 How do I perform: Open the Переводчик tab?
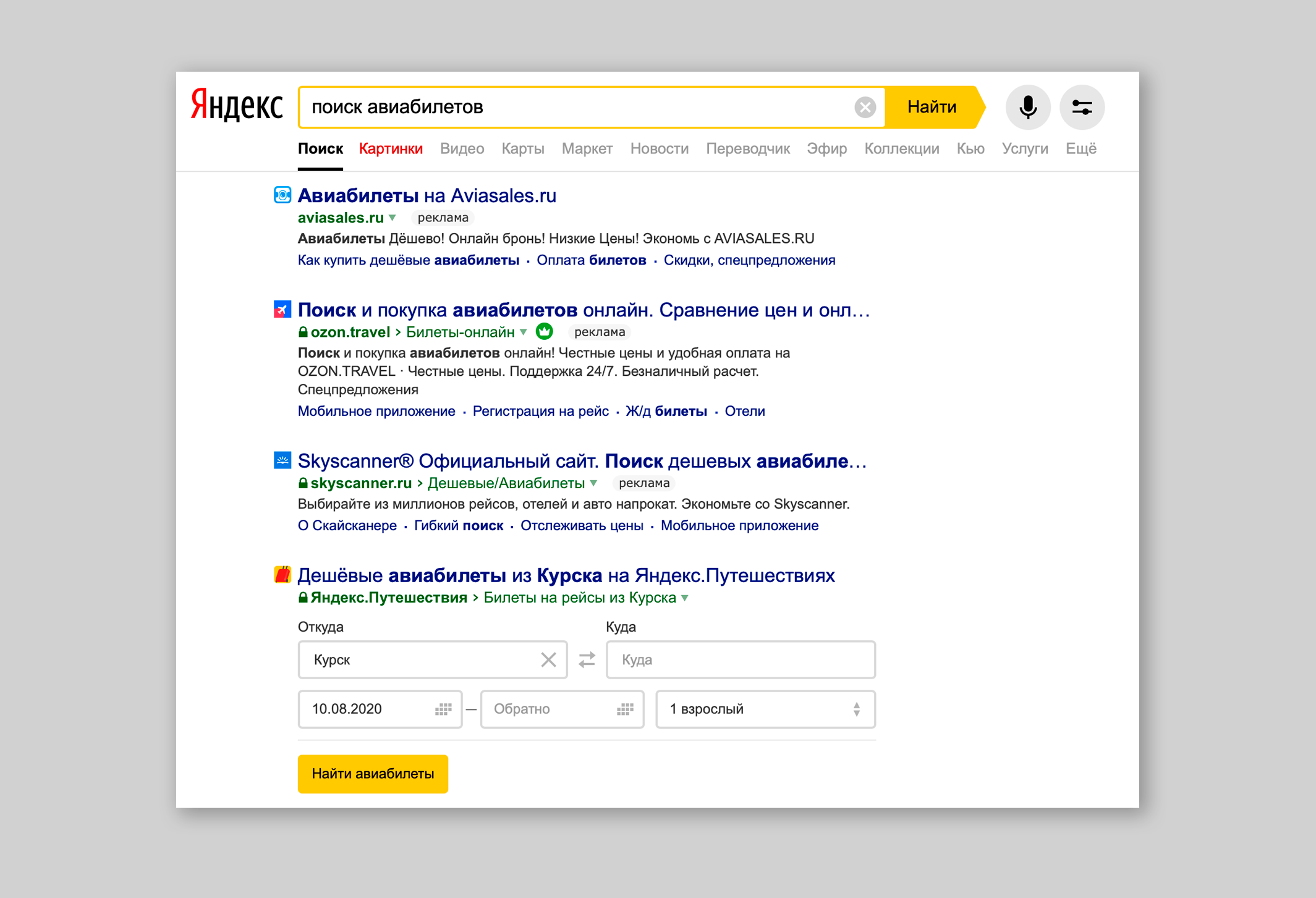(x=748, y=149)
